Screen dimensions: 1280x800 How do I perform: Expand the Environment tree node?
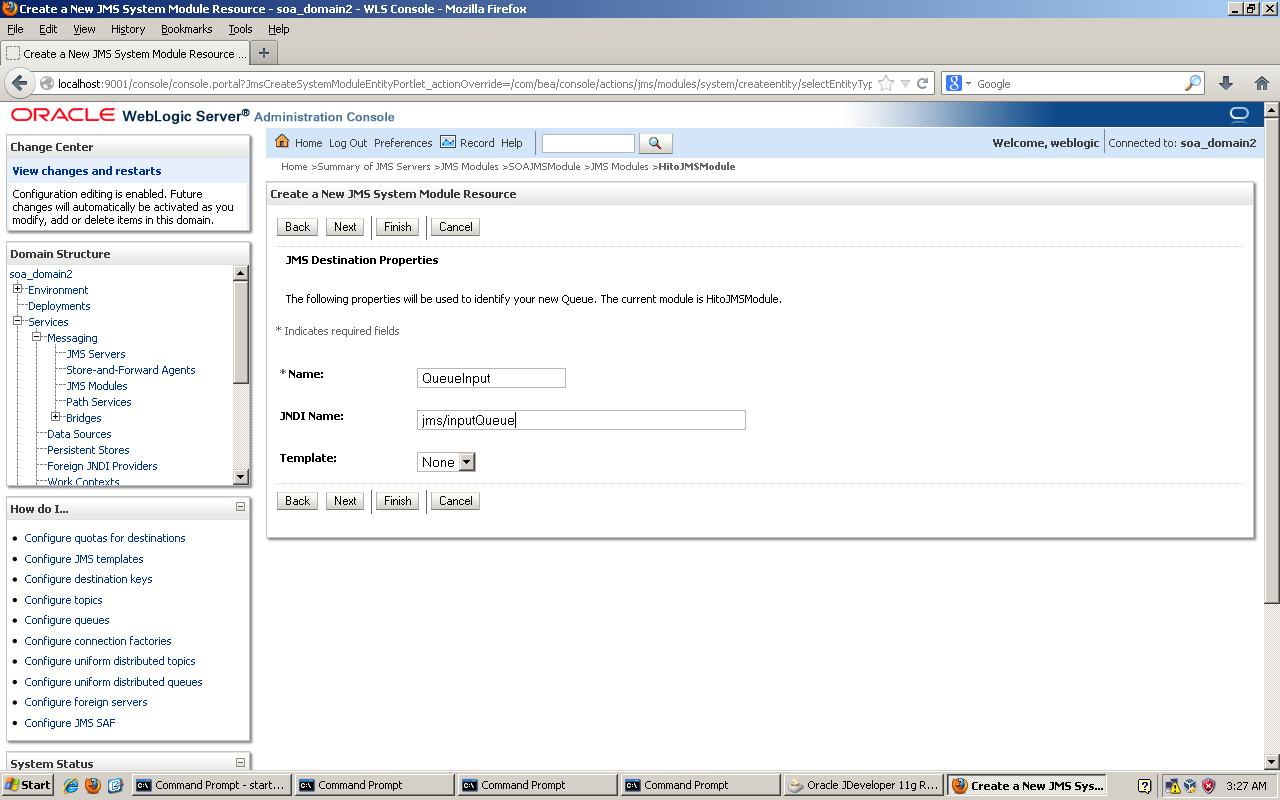pyautogui.click(x=16, y=290)
